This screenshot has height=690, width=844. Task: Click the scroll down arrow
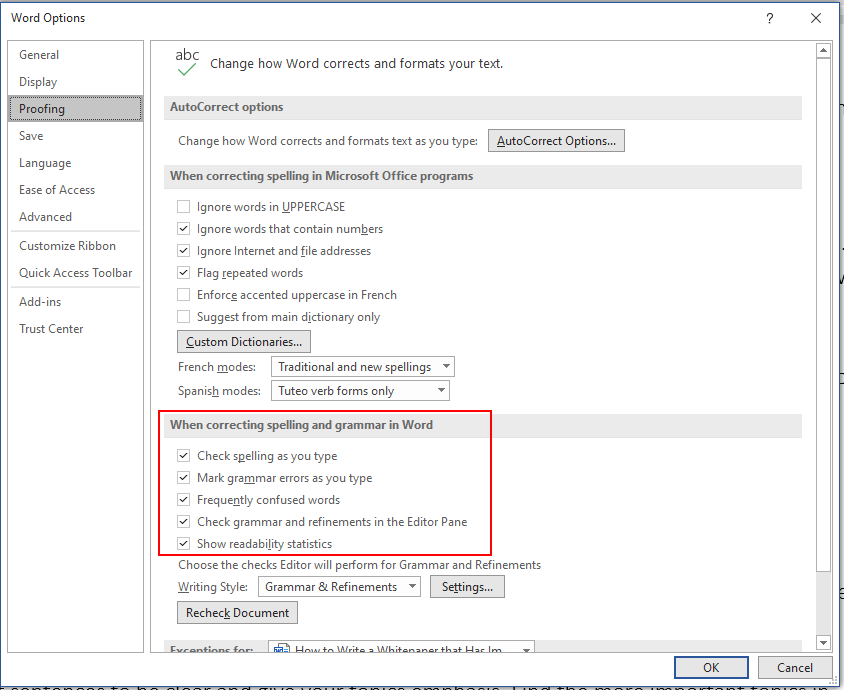coord(823,642)
